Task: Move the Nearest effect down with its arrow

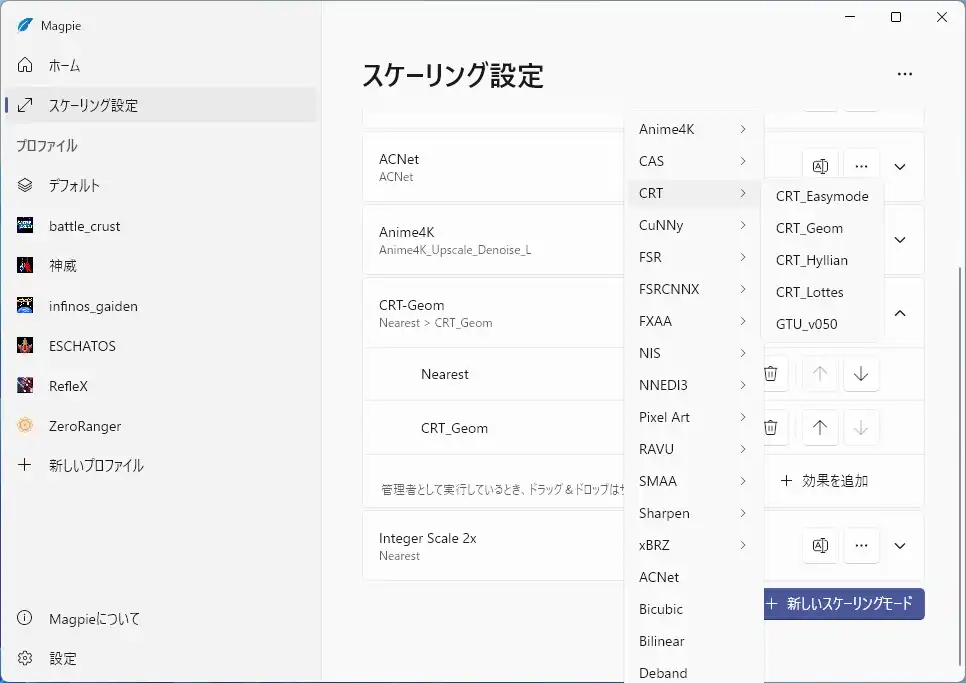Action: click(x=860, y=374)
